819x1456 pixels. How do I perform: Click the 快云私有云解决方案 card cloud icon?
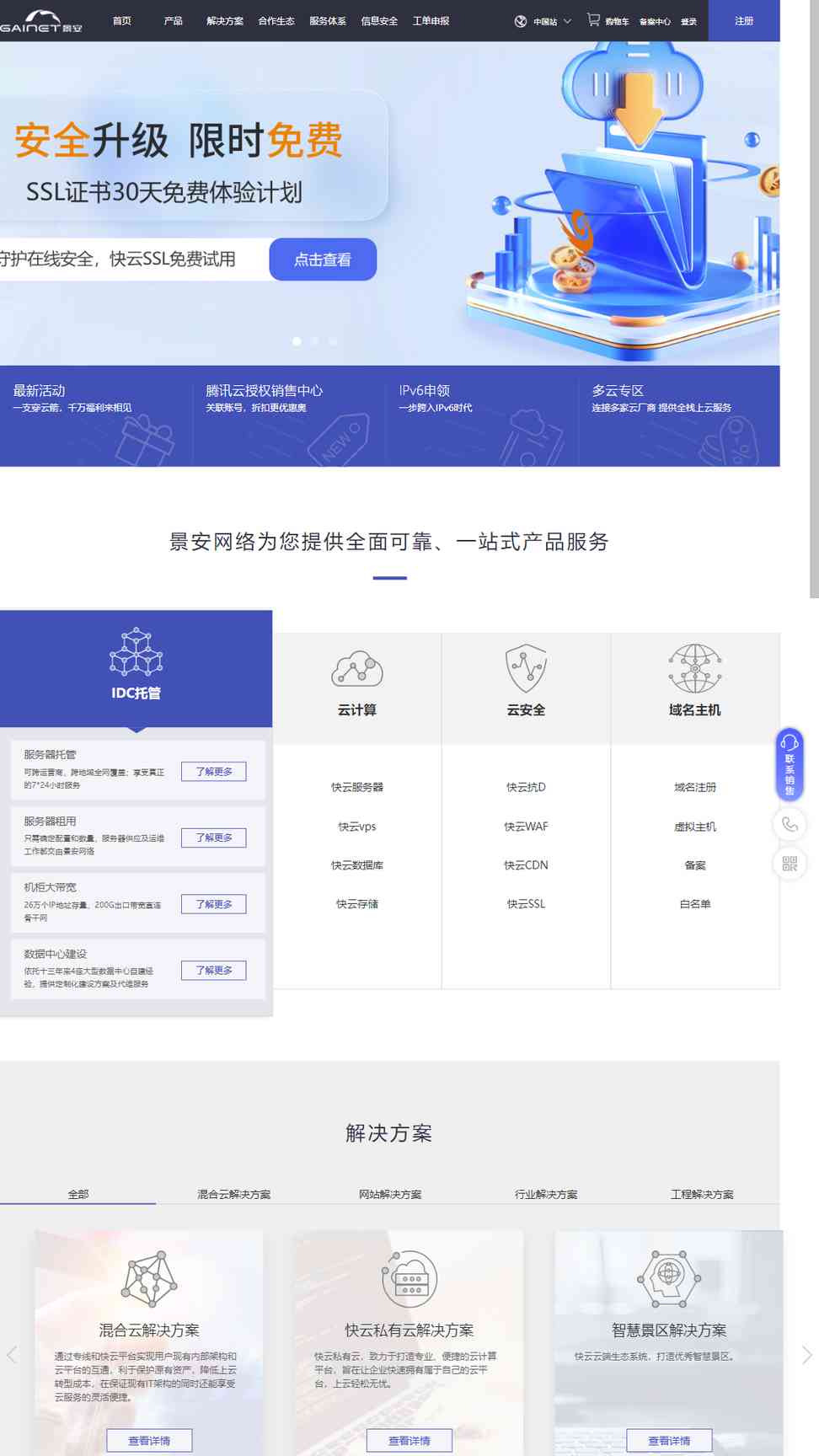[x=409, y=1279]
